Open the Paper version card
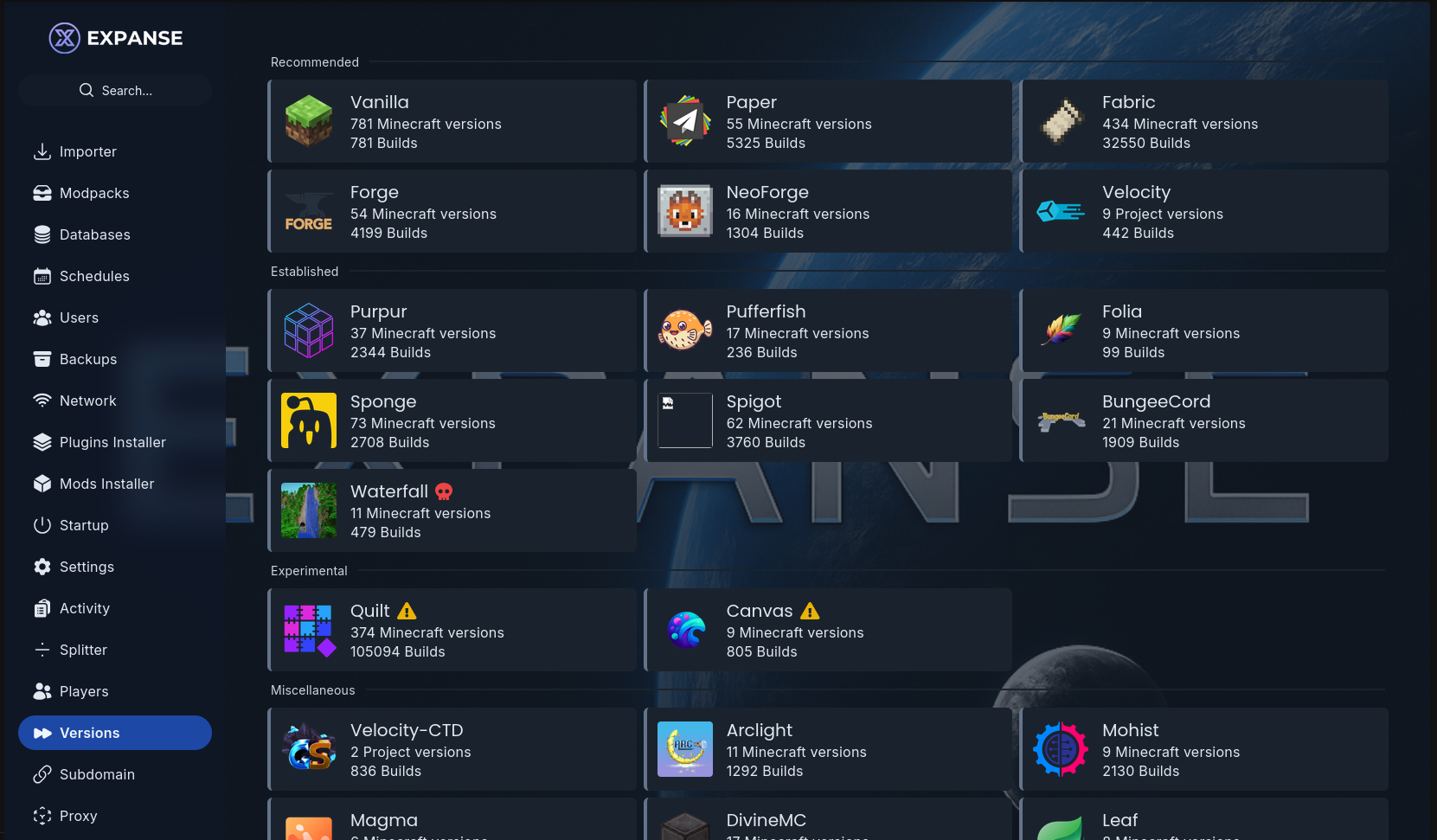The image size is (1437, 840). [x=828, y=121]
